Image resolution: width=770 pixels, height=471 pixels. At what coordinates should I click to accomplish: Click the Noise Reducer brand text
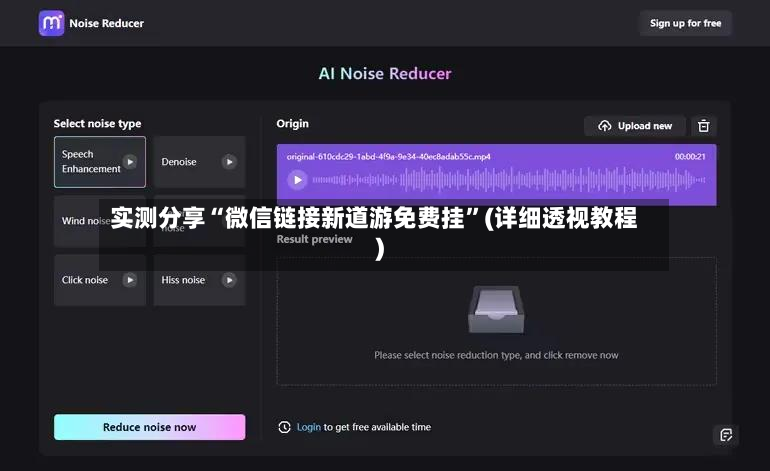tap(107, 23)
